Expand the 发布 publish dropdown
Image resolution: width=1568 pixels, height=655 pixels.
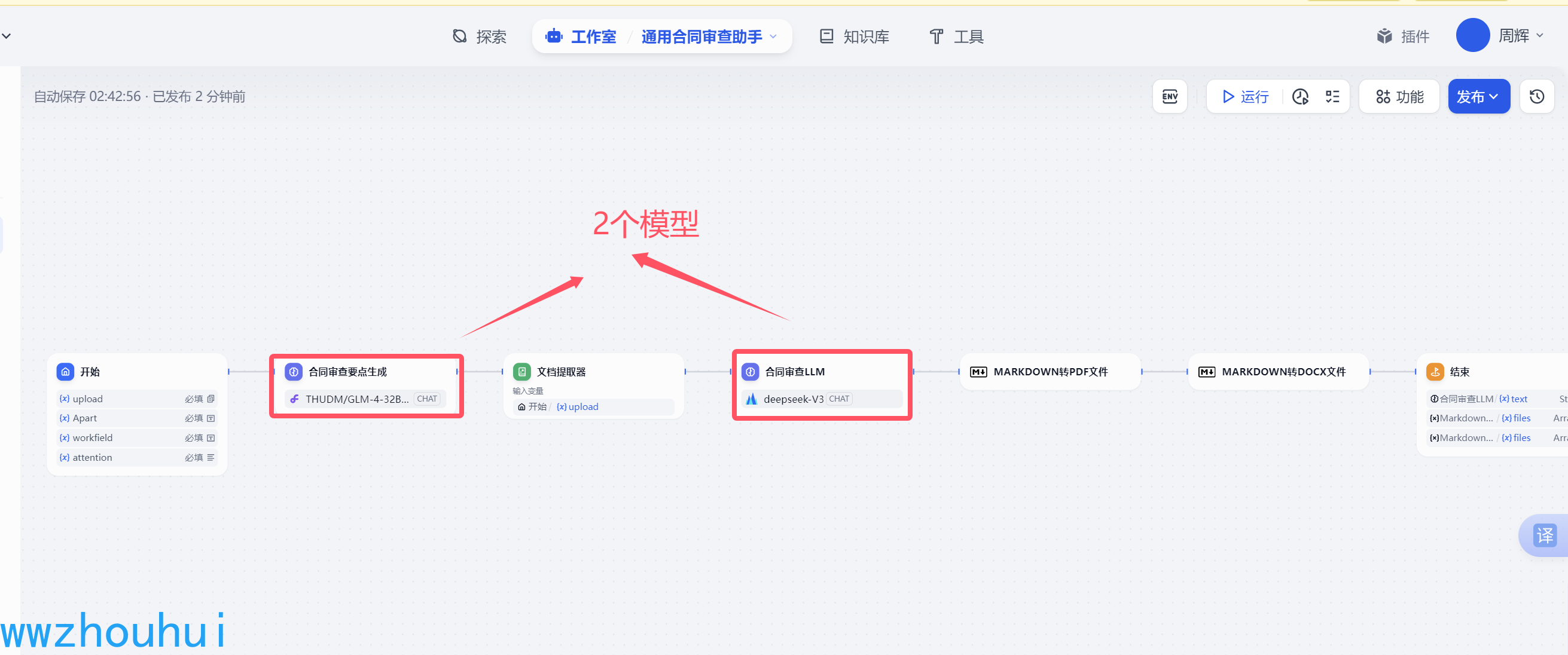1478,97
